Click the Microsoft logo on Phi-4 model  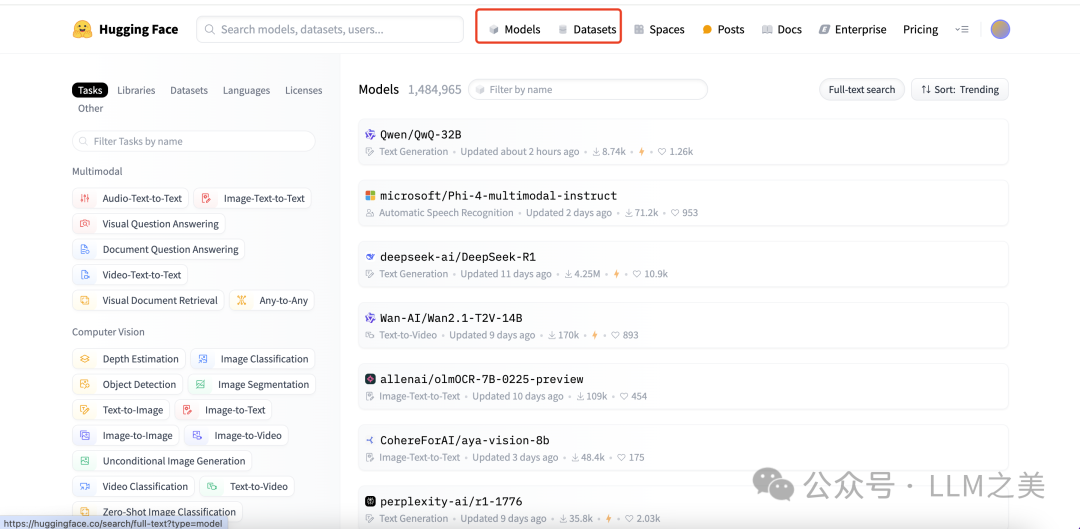coord(371,196)
